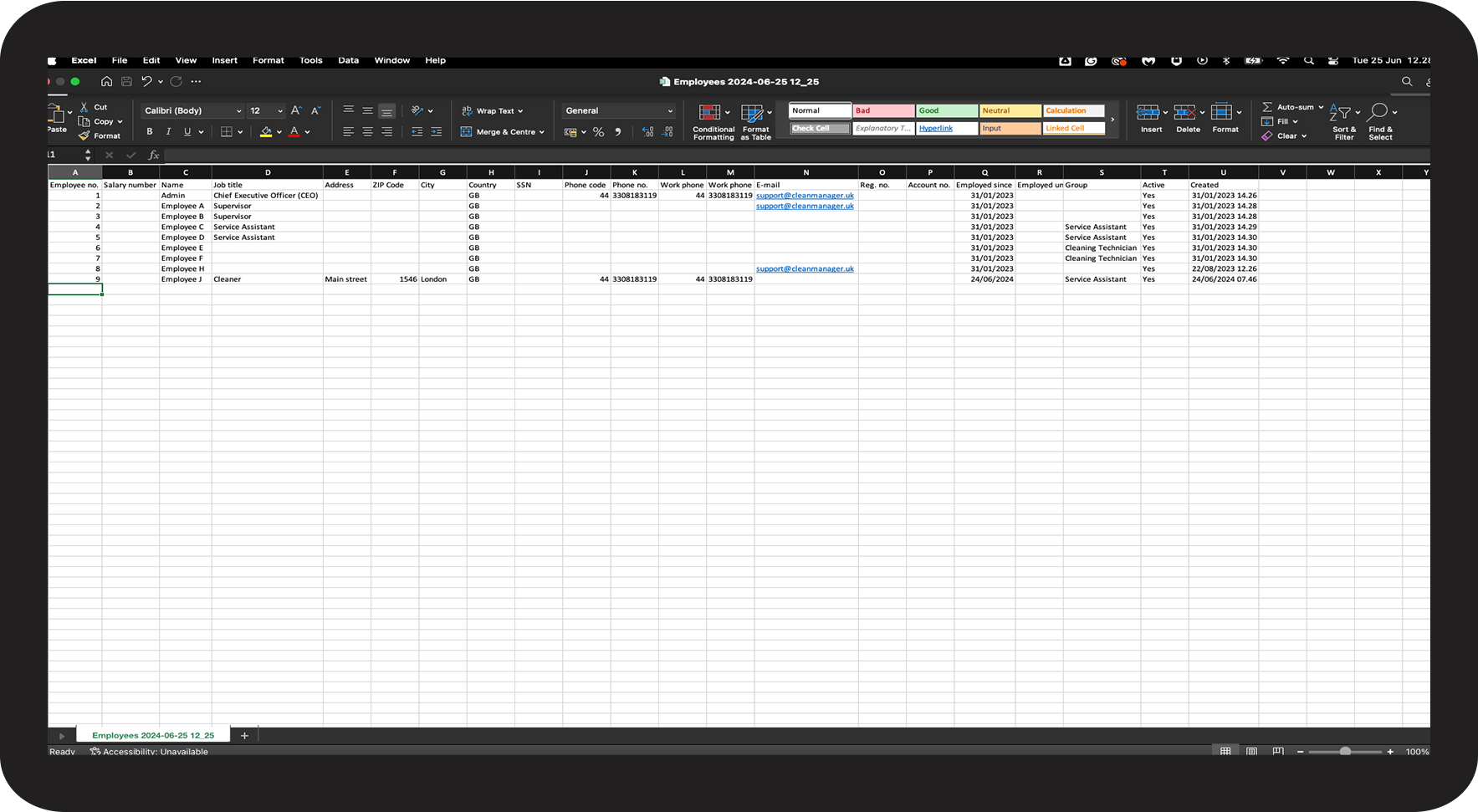
Task: Select the Employees 2024-06-25 12_25 sheet tab
Action: pos(153,736)
